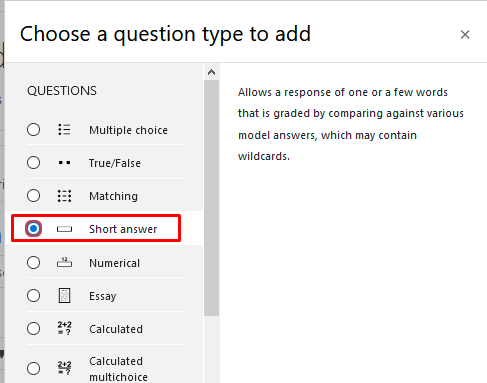The image size is (487, 383).
Task: Click the scroll up arrow of question list
Action: tap(211, 72)
